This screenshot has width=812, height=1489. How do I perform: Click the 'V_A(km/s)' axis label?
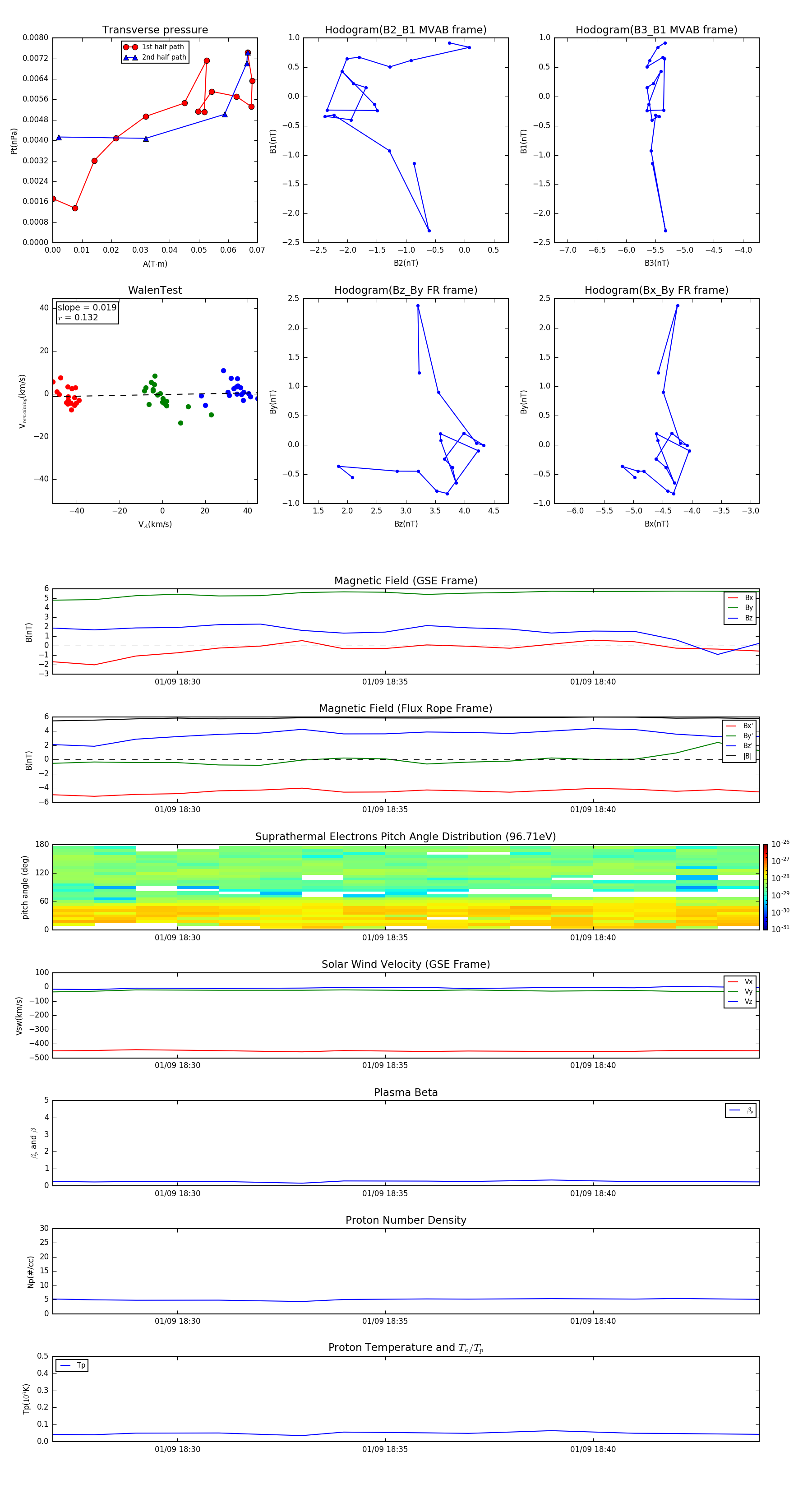click(x=155, y=524)
